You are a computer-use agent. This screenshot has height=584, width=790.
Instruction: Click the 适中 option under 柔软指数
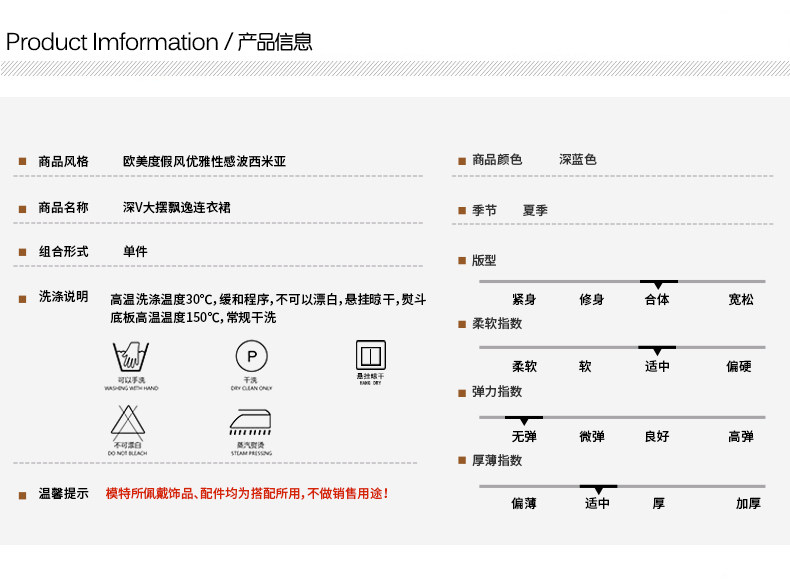657,366
